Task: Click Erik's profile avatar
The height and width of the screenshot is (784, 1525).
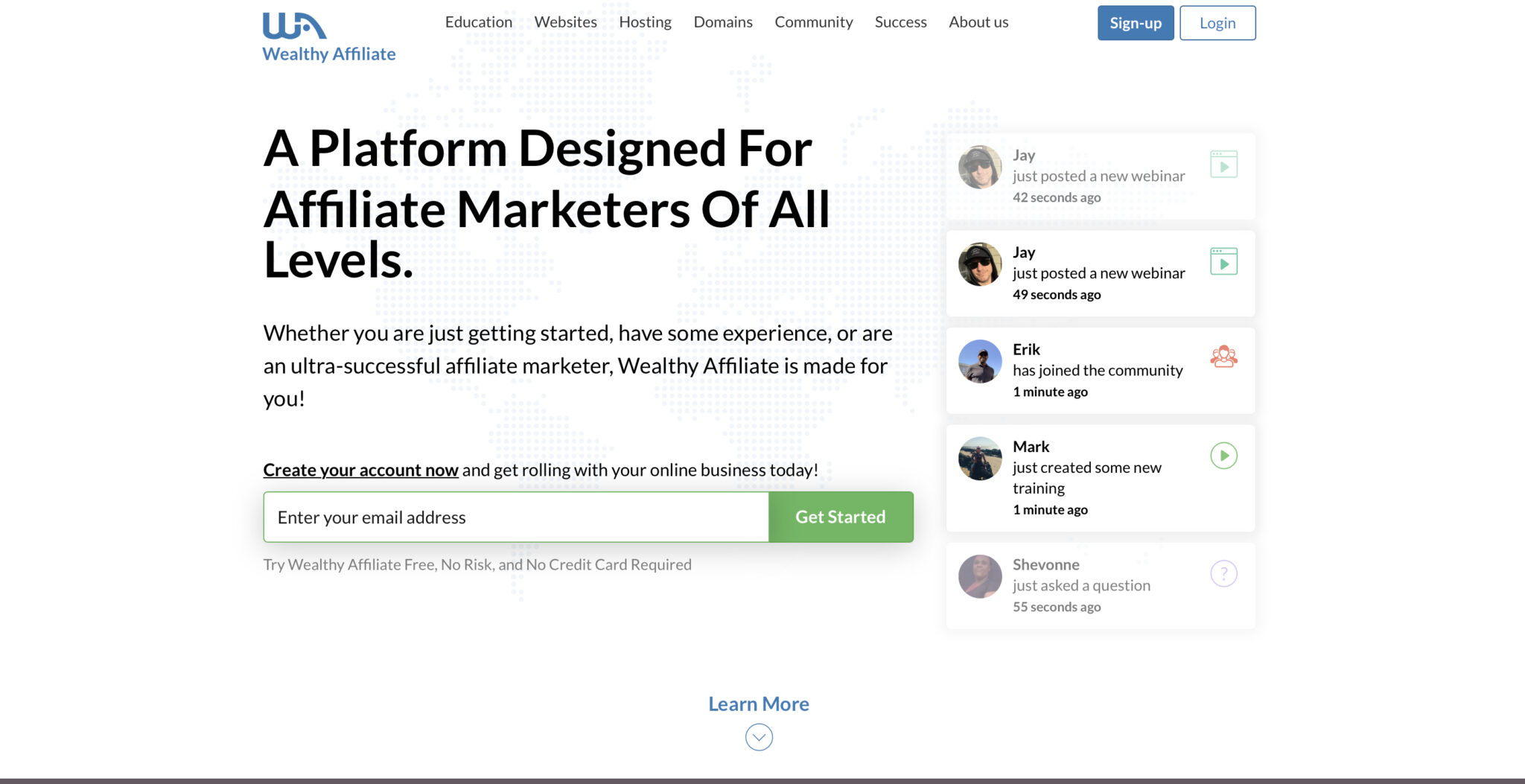Action: (x=980, y=362)
